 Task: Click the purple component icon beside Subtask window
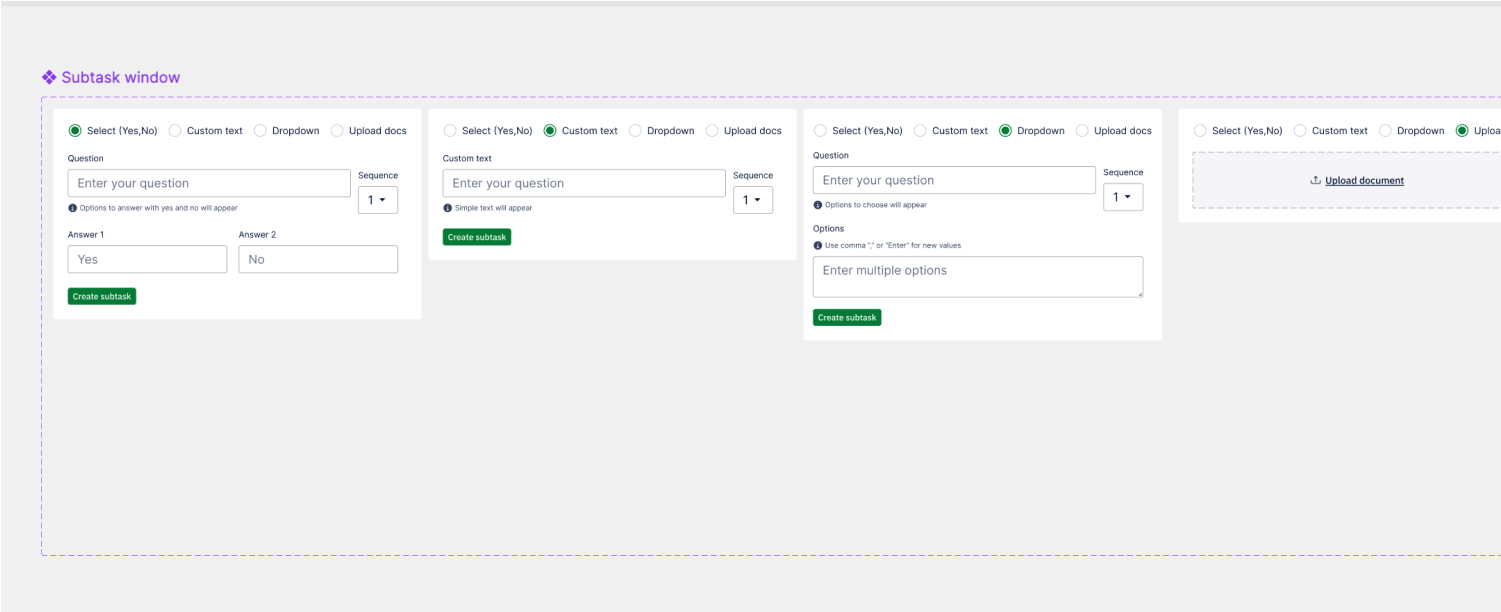49,78
